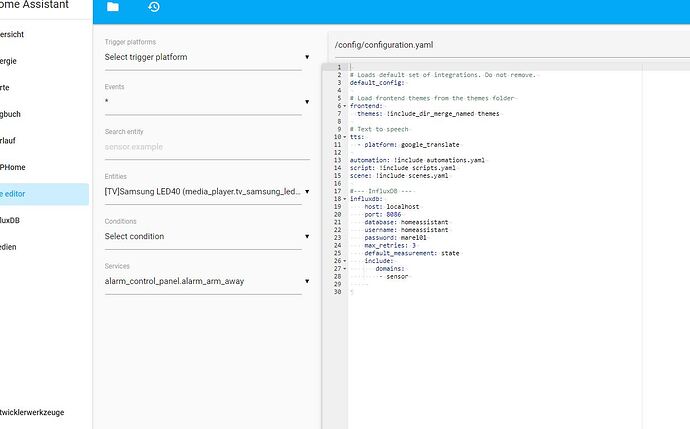The width and height of the screenshot is (690, 429).
Task: Open the Energie sidebar item
Action: pyautogui.click(x=44, y=61)
